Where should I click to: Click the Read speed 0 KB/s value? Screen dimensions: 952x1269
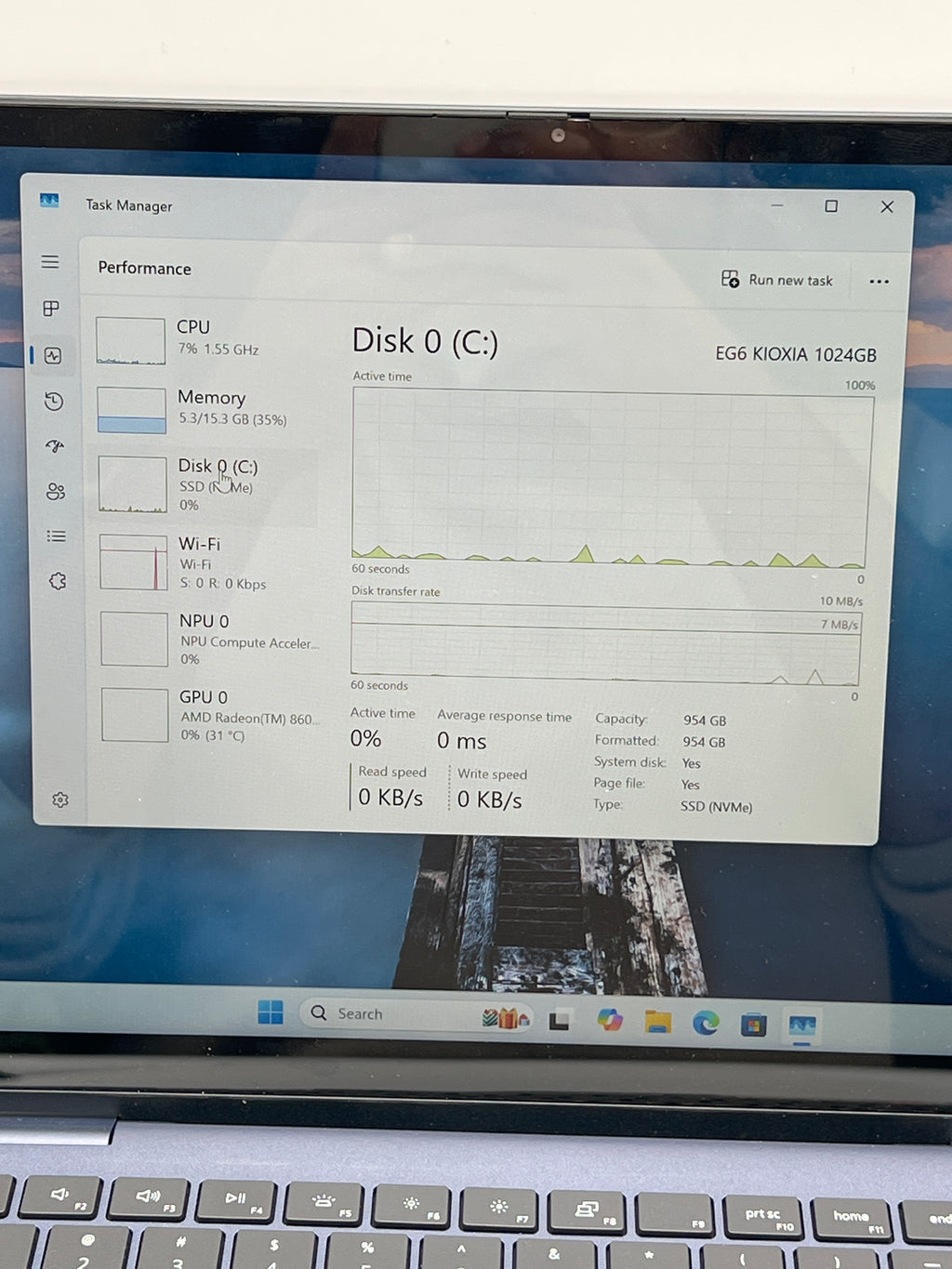390,798
